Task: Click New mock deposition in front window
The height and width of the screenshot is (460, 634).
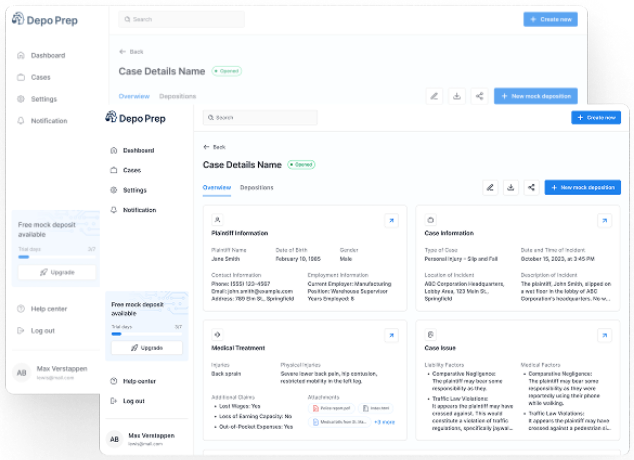Action: pyautogui.click(x=584, y=187)
